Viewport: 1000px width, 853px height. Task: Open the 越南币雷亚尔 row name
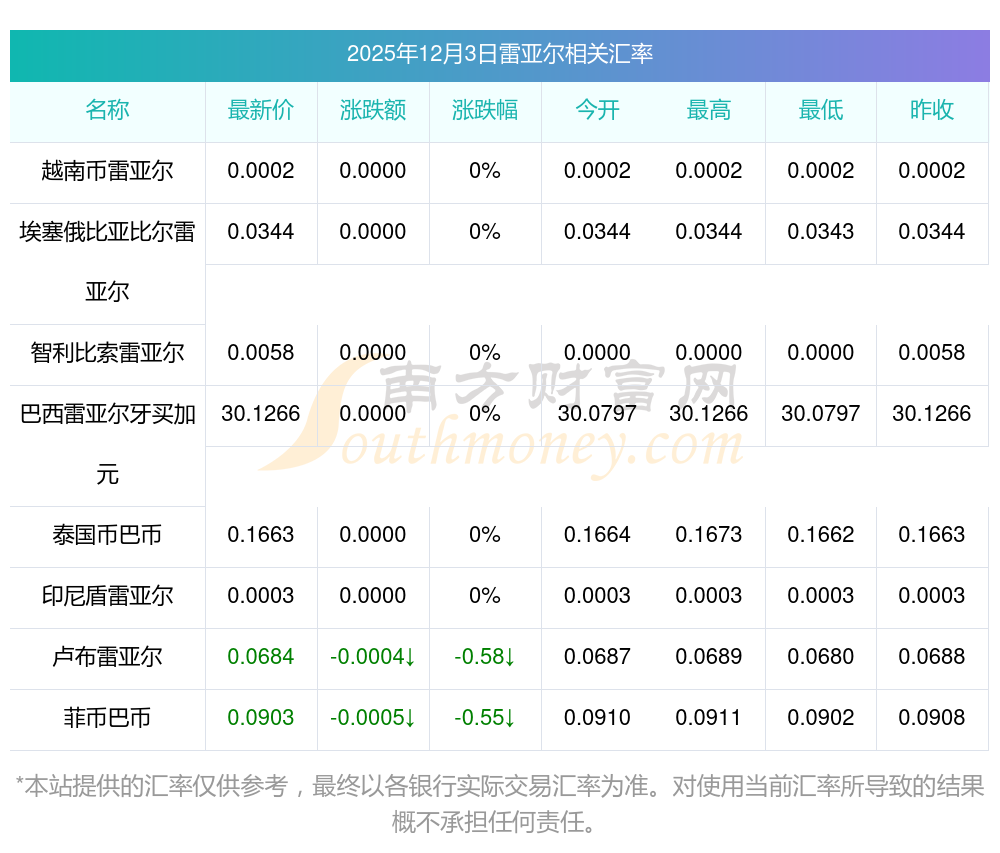(x=107, y=171)
